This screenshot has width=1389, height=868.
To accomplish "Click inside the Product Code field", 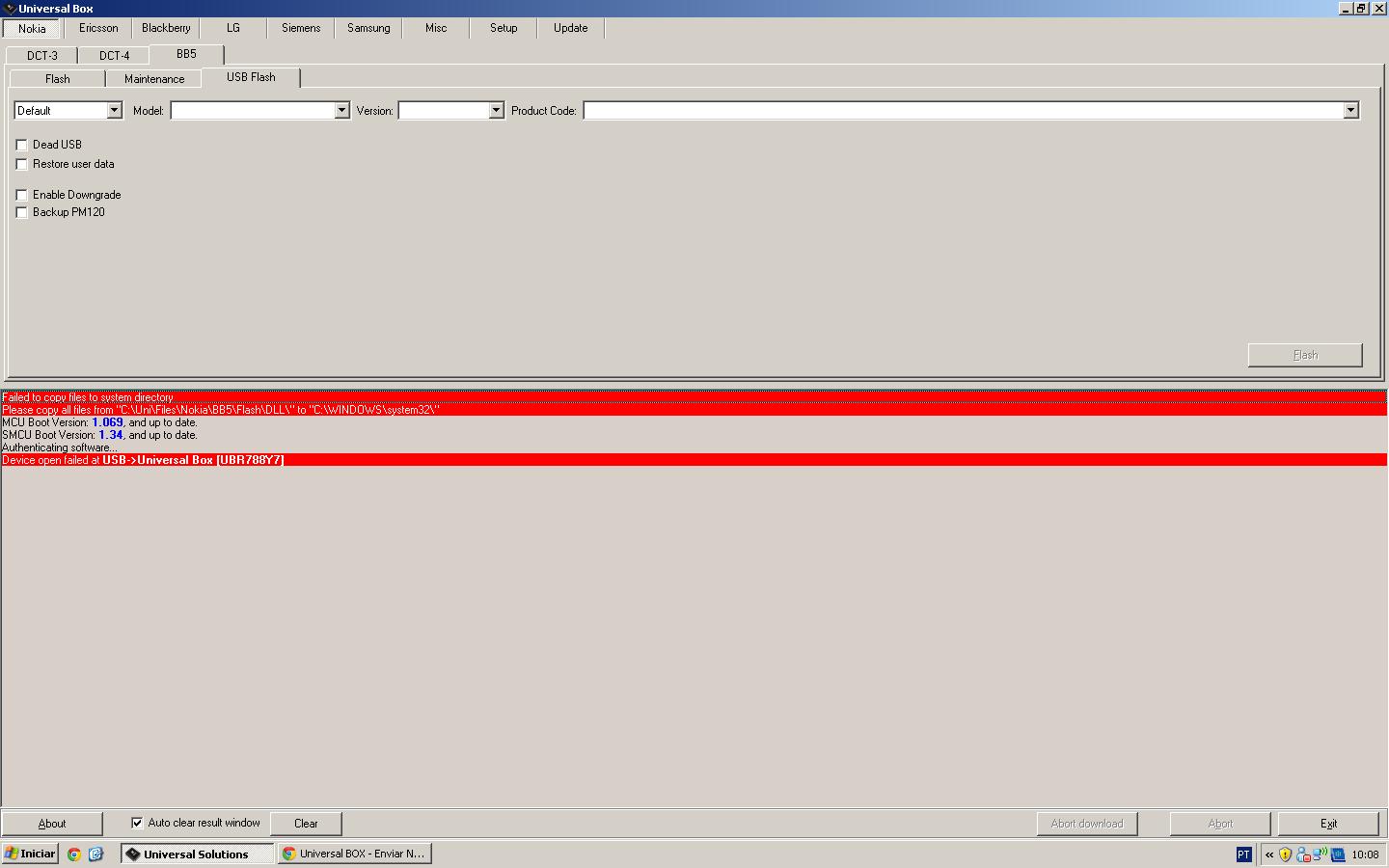I will [963, 111].
